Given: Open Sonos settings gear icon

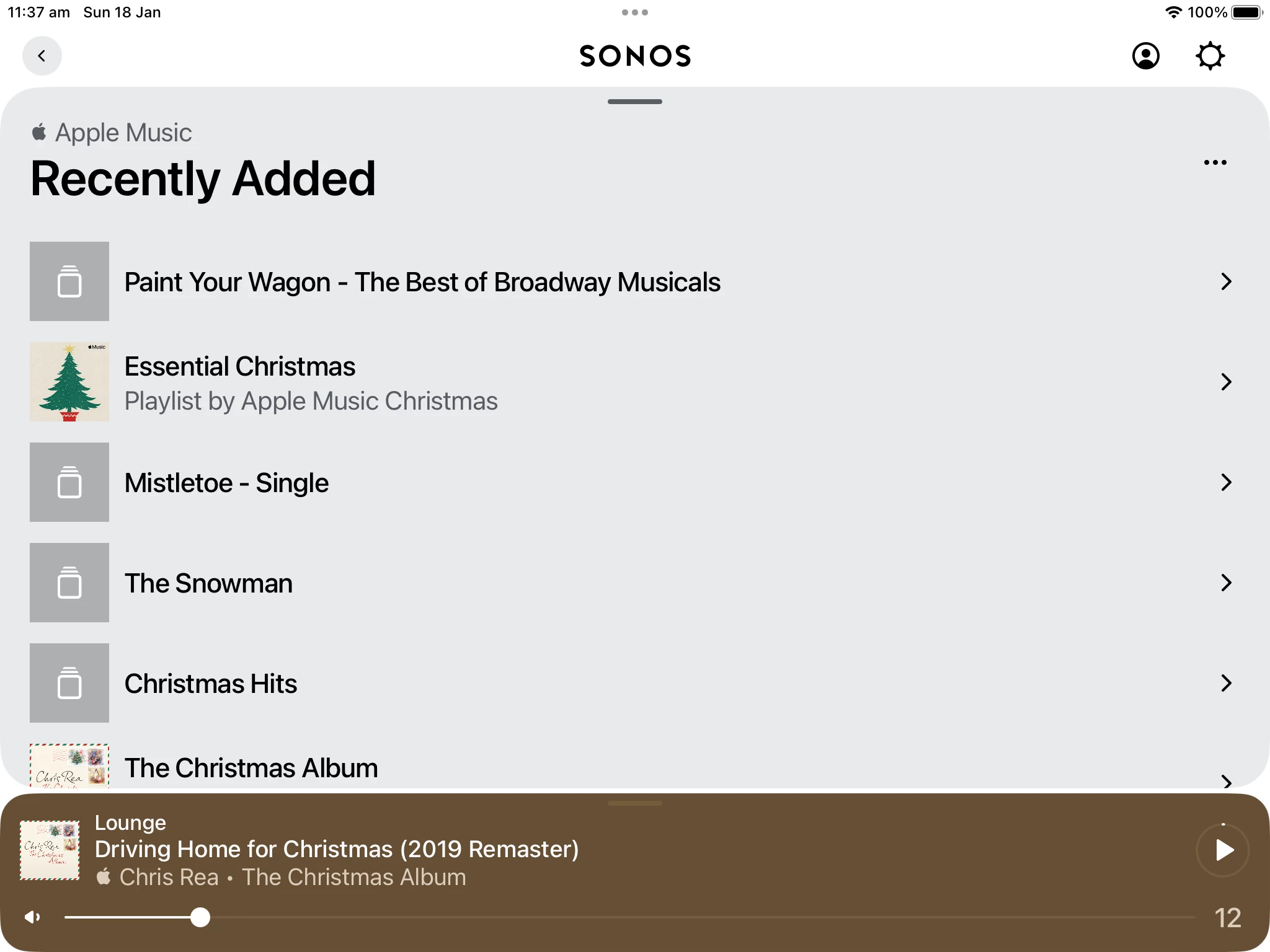Looking at the screenshot, I should point(1209,56).
